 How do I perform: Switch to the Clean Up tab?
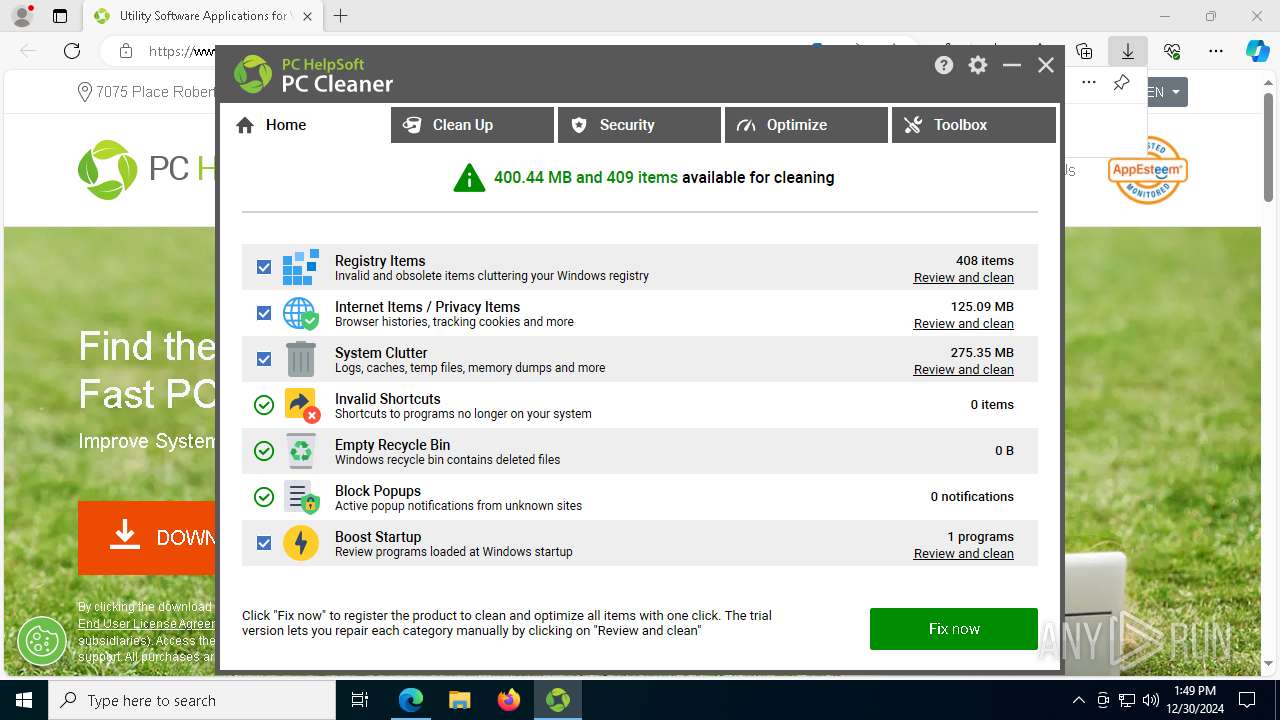(x=472, y=125)
